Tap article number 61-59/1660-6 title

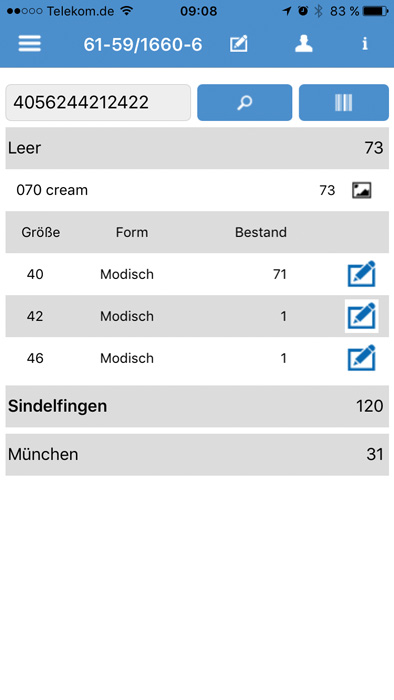coord(143,44)
